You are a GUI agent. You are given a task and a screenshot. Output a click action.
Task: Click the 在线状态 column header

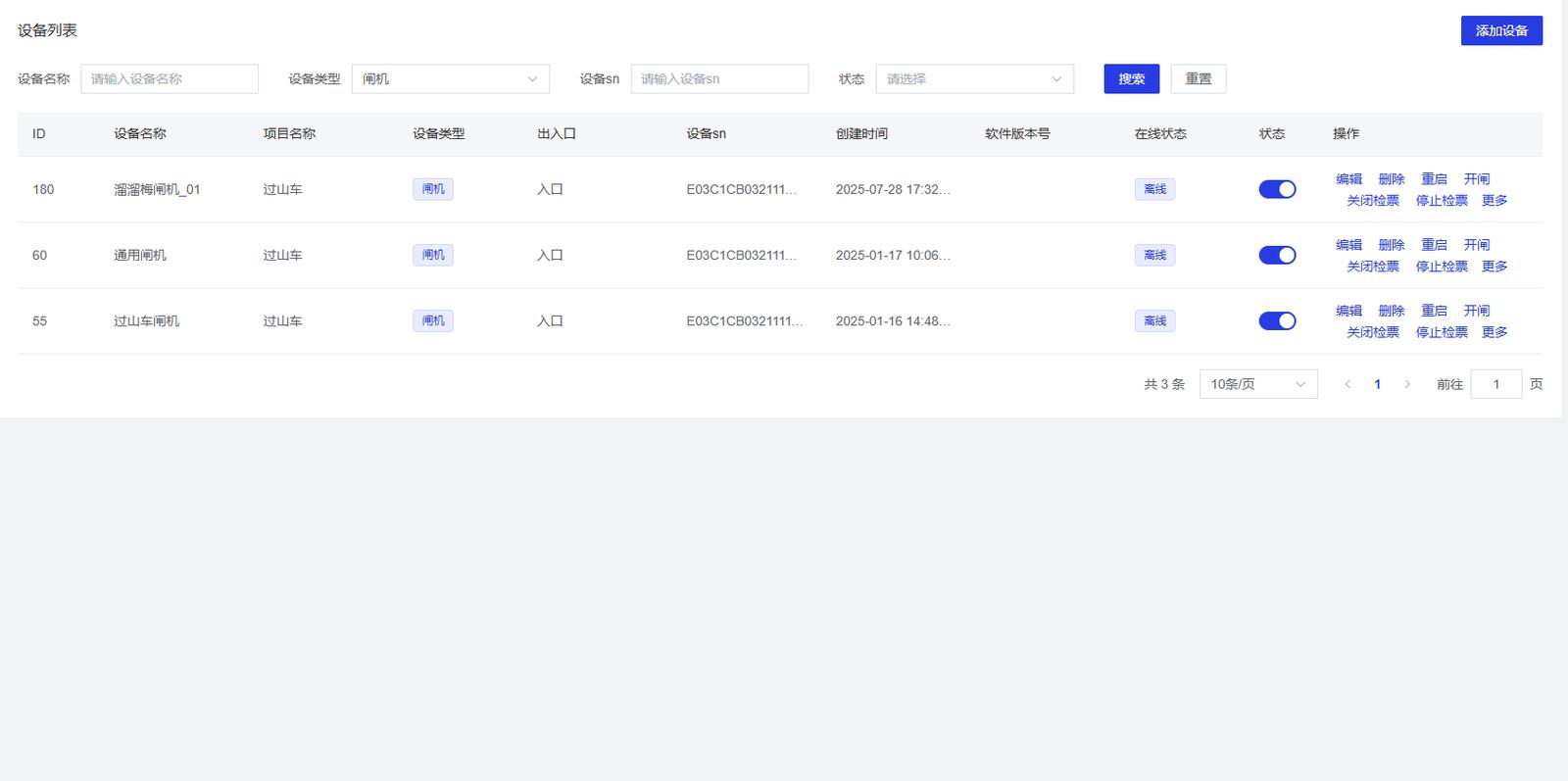1160,133
